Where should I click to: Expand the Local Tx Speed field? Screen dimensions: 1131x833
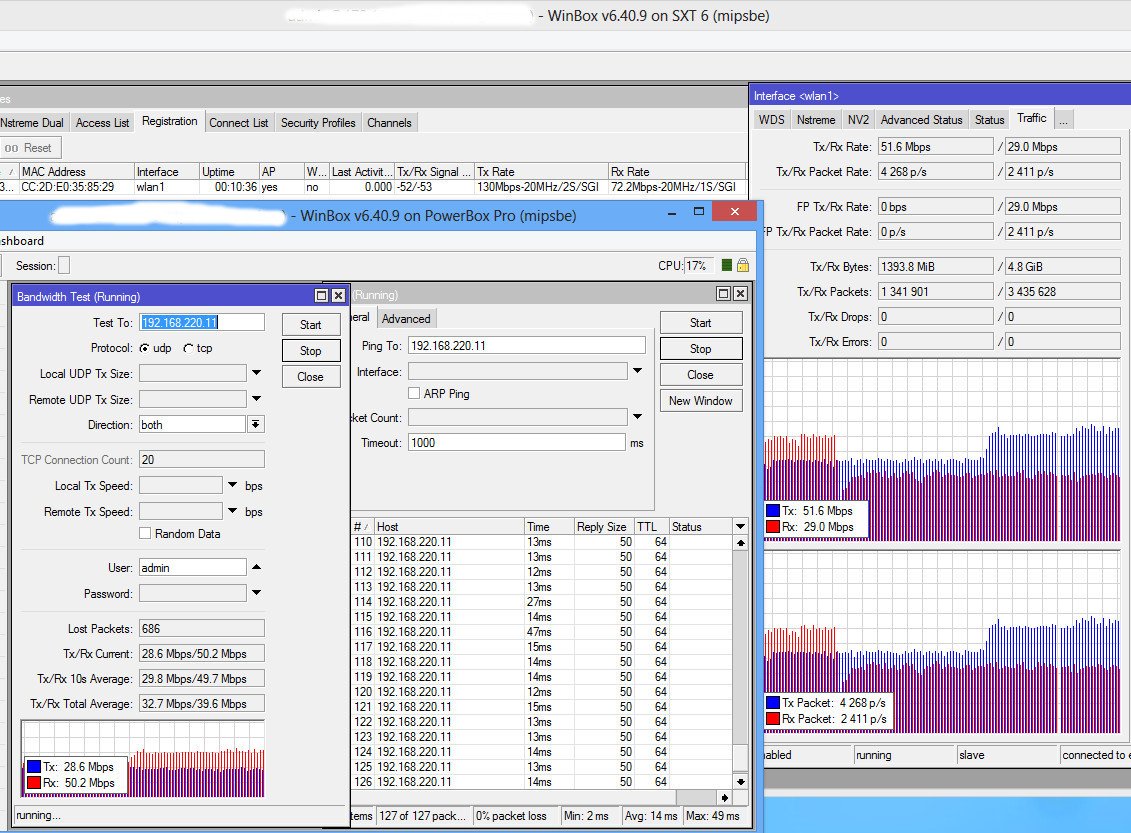232,485
